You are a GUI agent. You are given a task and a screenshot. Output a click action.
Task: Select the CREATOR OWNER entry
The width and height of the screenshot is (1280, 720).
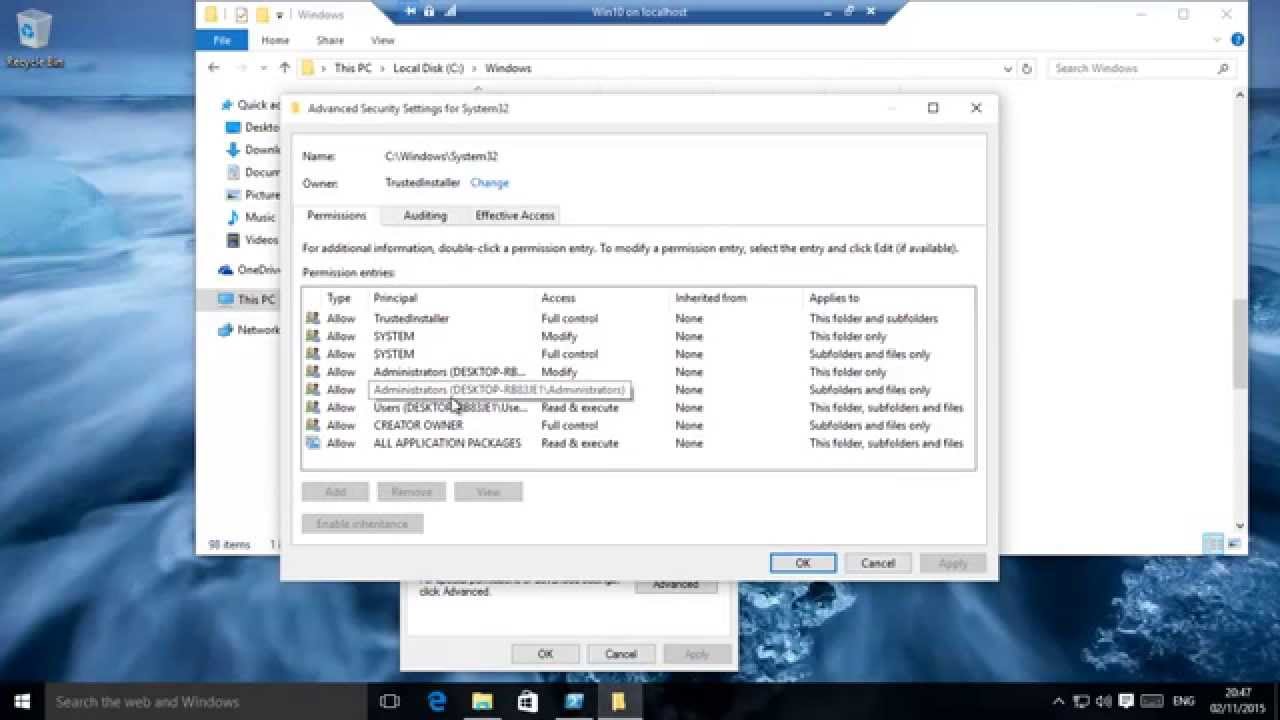638,426
